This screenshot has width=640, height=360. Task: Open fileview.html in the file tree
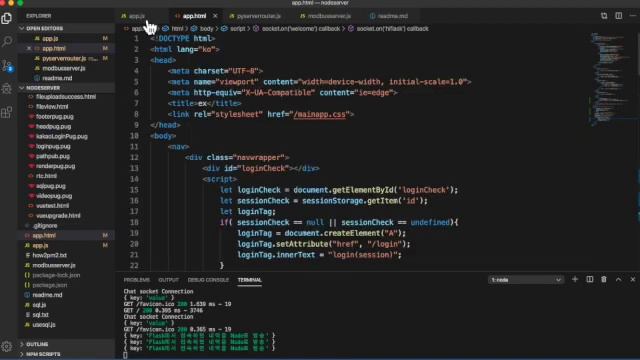pyautogui.click(x=66, y=107)
